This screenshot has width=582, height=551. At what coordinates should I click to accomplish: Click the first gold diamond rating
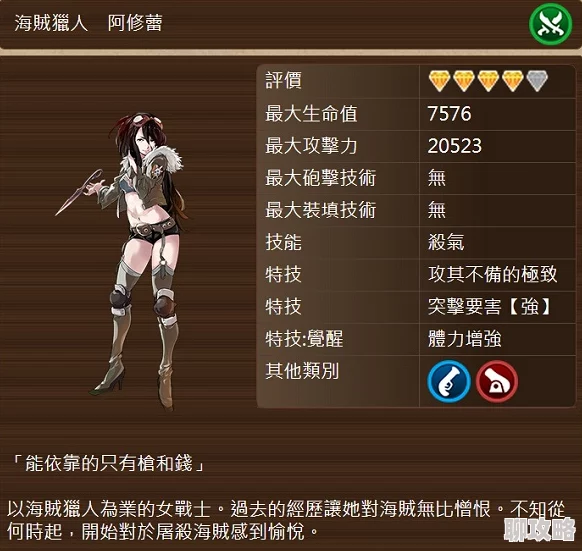pos(439,81)
